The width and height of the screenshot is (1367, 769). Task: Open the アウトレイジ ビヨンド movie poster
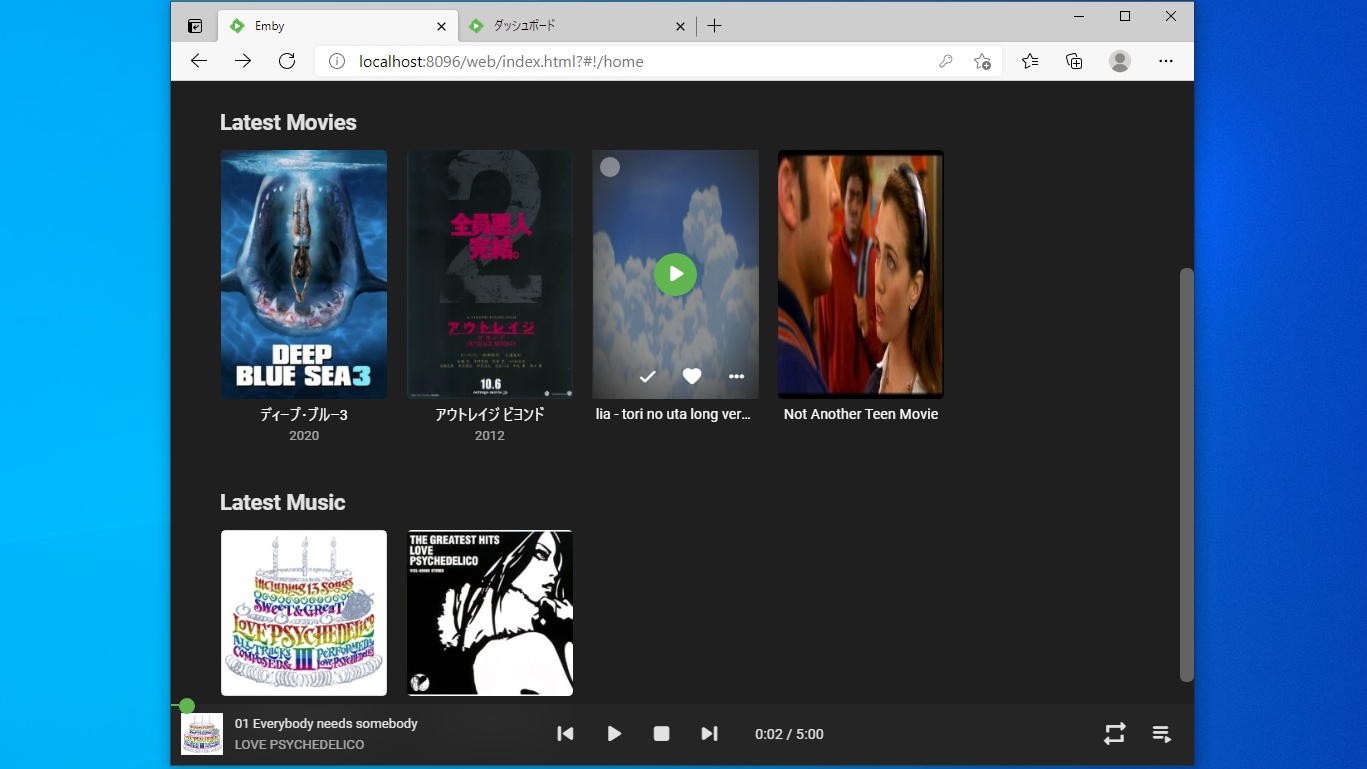click(x=490, y=274)
